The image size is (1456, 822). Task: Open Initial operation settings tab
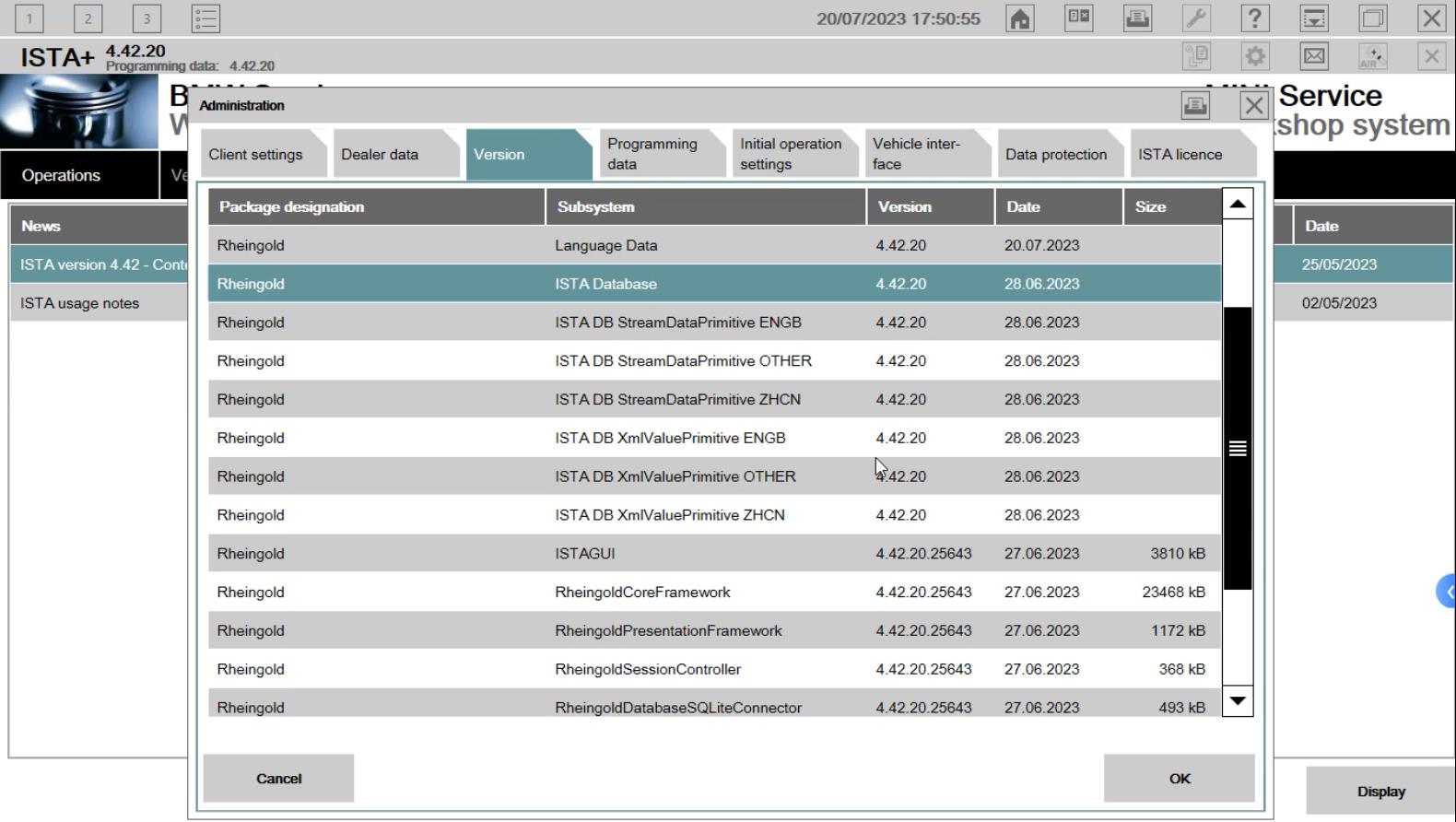[x=794, y=154]
